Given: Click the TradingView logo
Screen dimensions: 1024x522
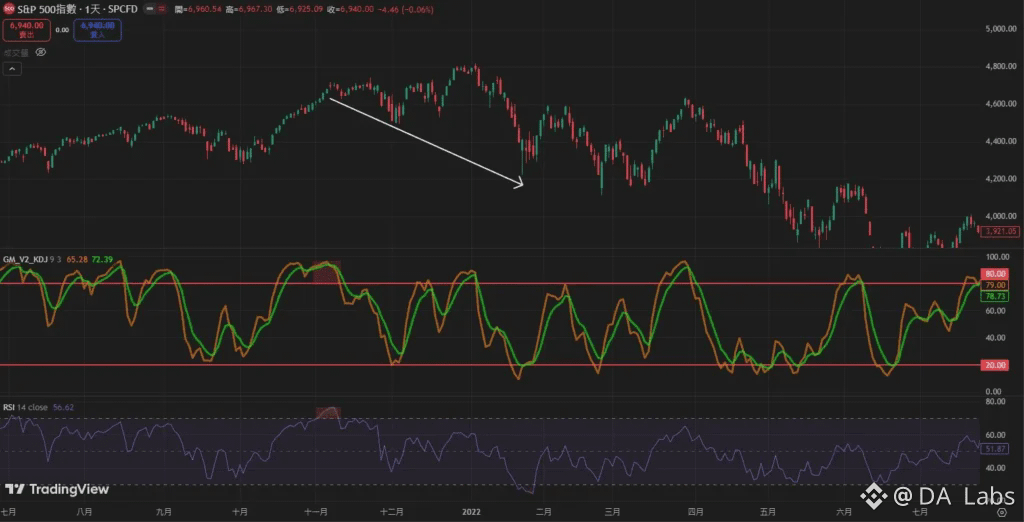Looking at the screenshot, I should 57,489.
